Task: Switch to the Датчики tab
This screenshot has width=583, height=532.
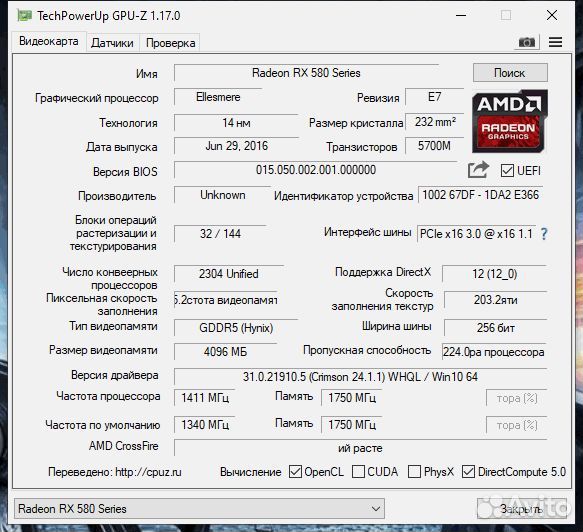Action: click(112, 43)
